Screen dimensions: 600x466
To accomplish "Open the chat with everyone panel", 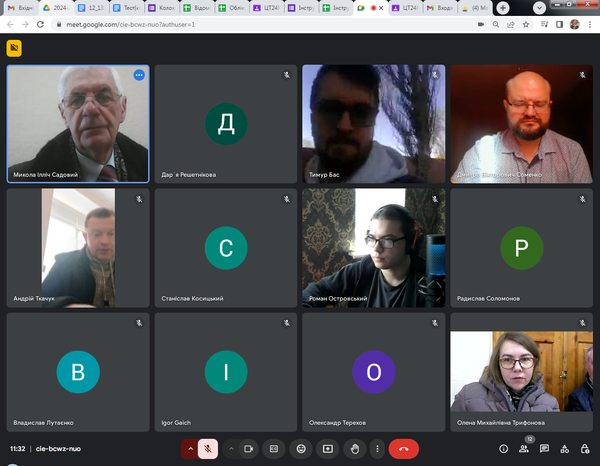I will pos(544,449).
